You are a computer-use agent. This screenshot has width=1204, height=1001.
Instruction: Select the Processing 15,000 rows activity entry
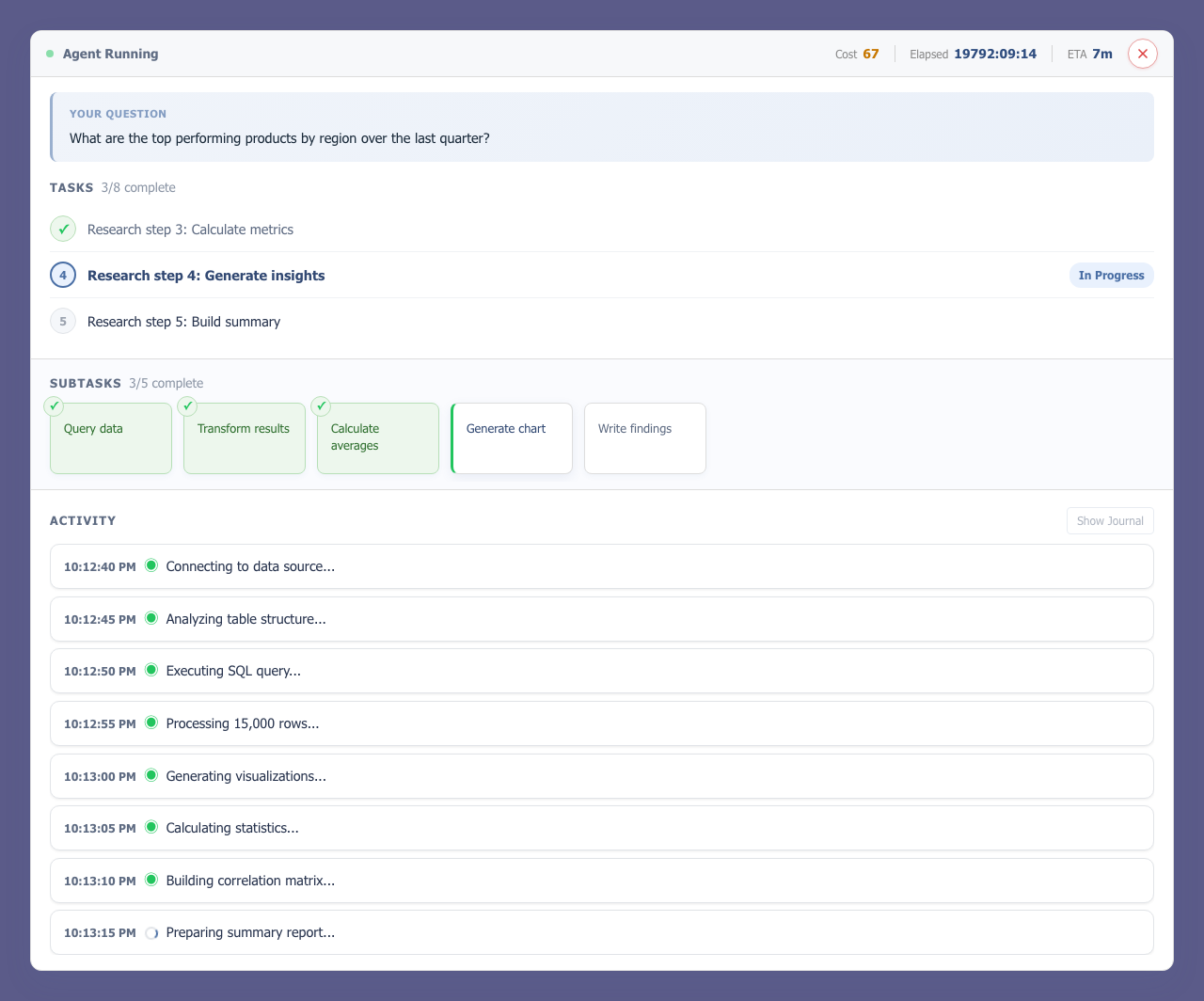tap(602, 723)
